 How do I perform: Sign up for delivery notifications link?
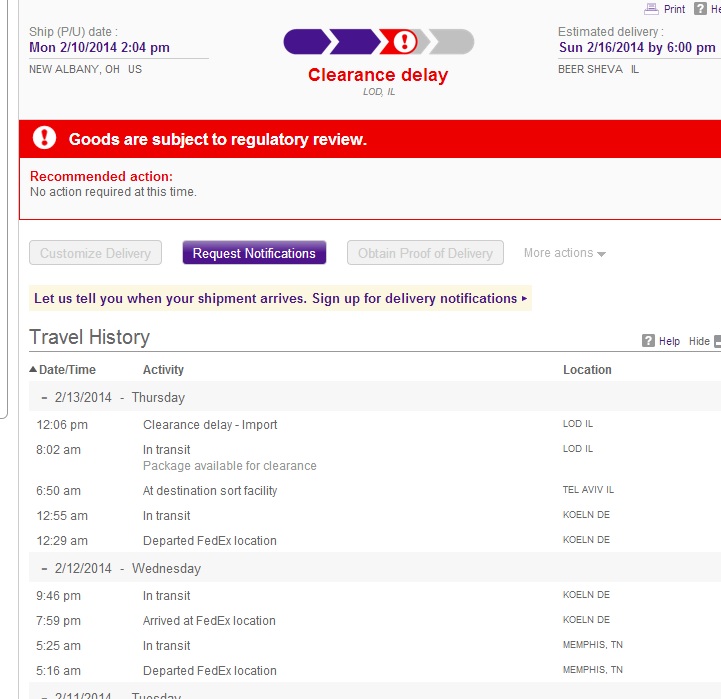click(280, 298)
